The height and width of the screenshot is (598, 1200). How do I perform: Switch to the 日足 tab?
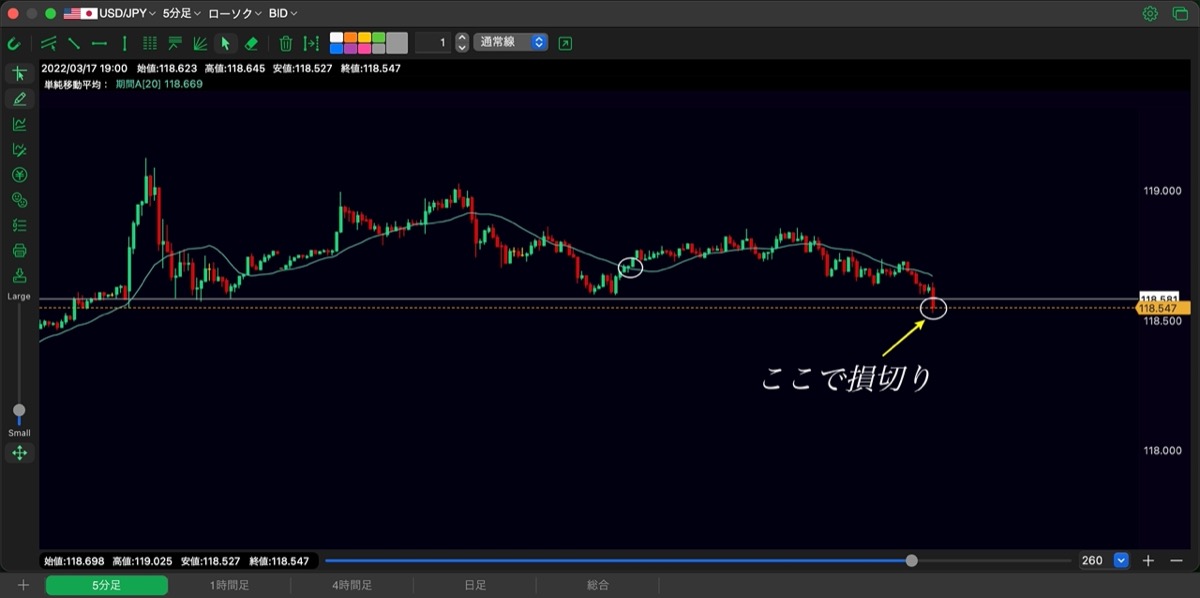(x=475, y=586)
